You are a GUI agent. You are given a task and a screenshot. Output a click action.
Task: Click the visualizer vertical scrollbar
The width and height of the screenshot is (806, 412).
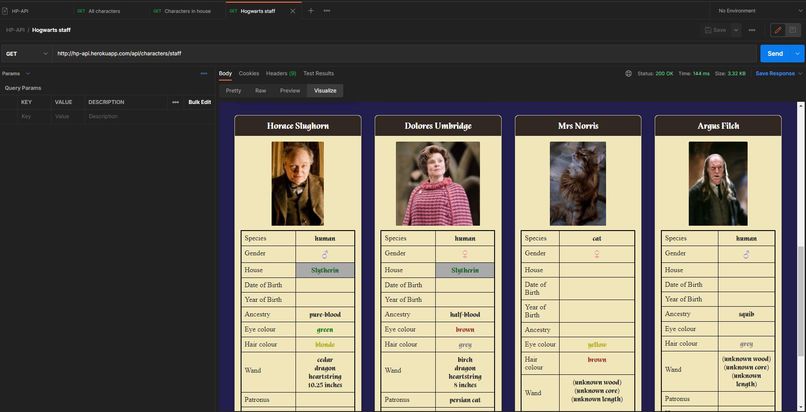point(800,301)
